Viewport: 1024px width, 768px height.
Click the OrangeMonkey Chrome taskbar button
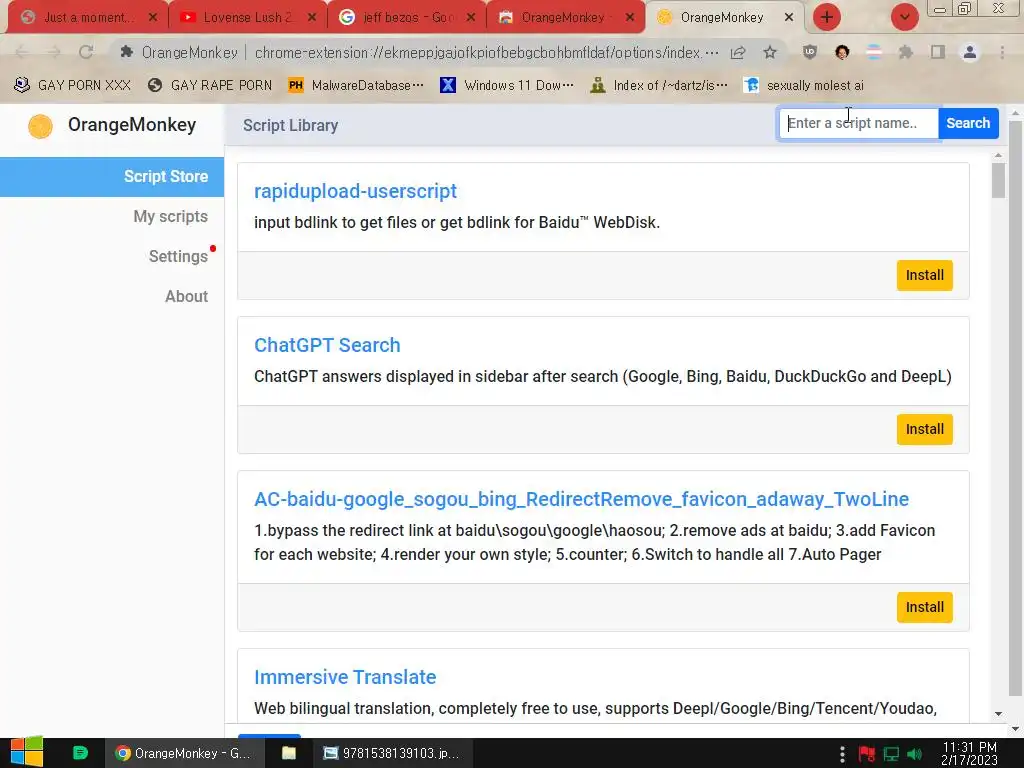click(184, 753)
